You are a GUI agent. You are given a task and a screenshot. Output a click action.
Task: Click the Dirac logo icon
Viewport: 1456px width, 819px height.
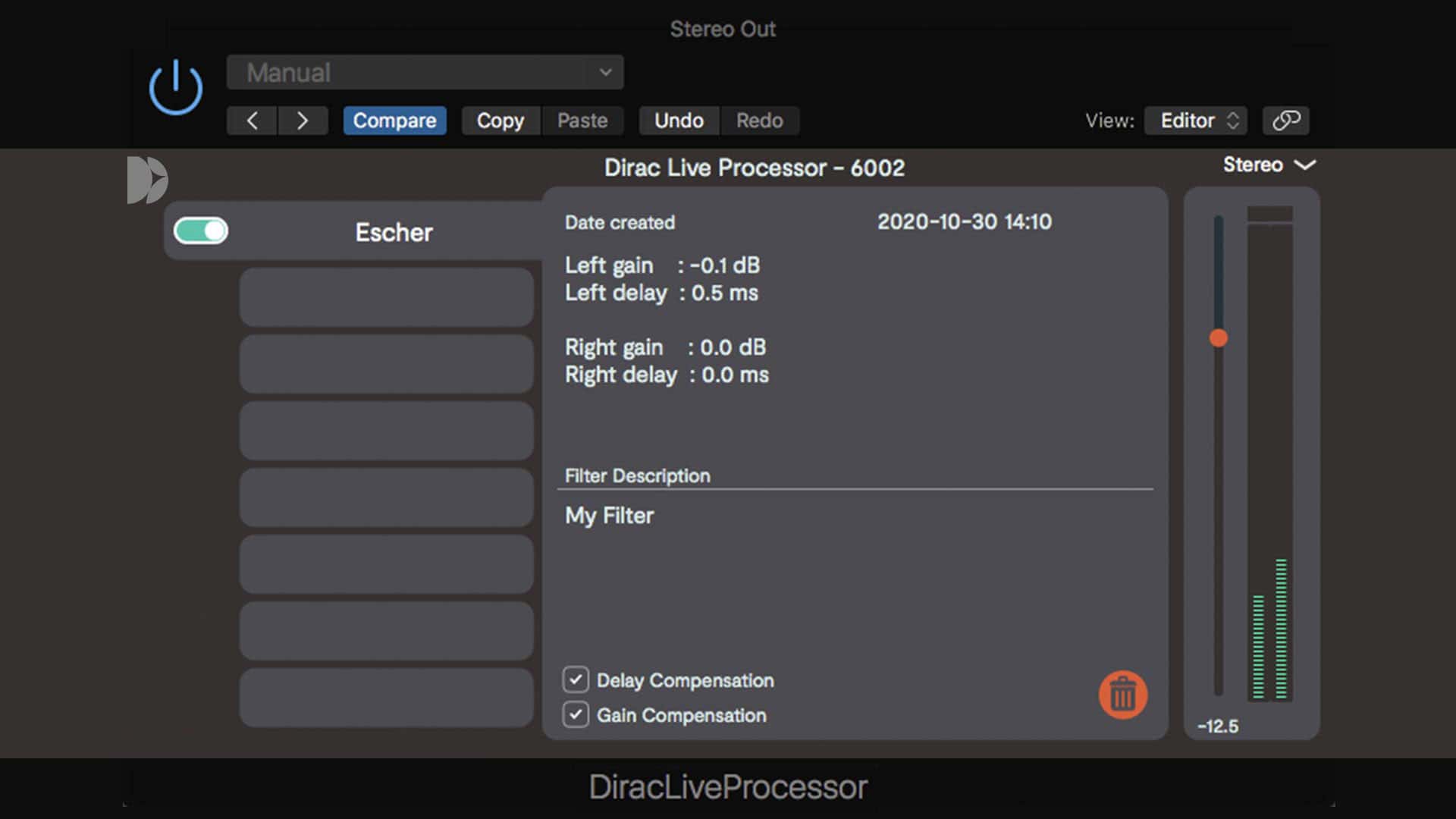147,180
